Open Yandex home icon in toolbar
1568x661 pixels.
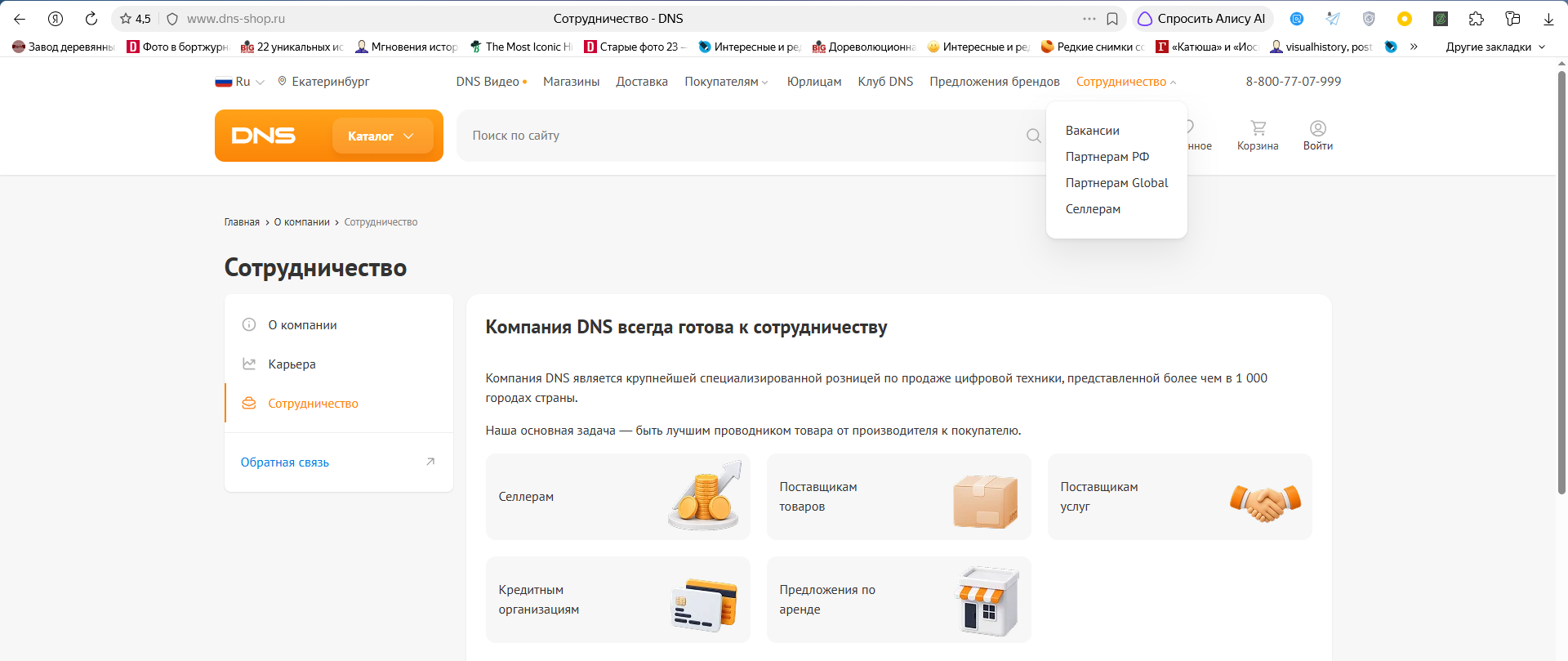[x=56, y=19]
